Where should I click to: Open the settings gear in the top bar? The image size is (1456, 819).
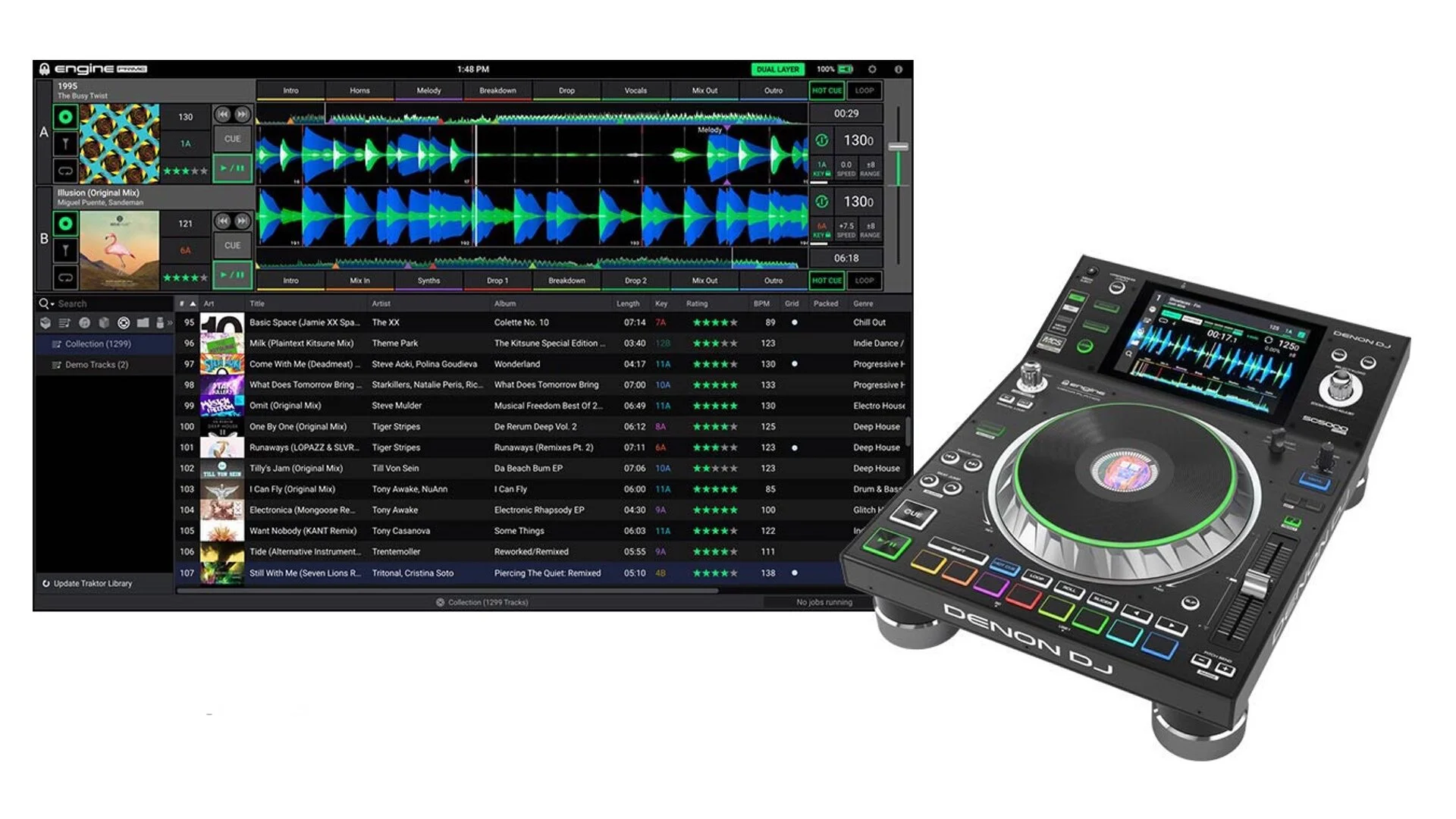[873, 69]
